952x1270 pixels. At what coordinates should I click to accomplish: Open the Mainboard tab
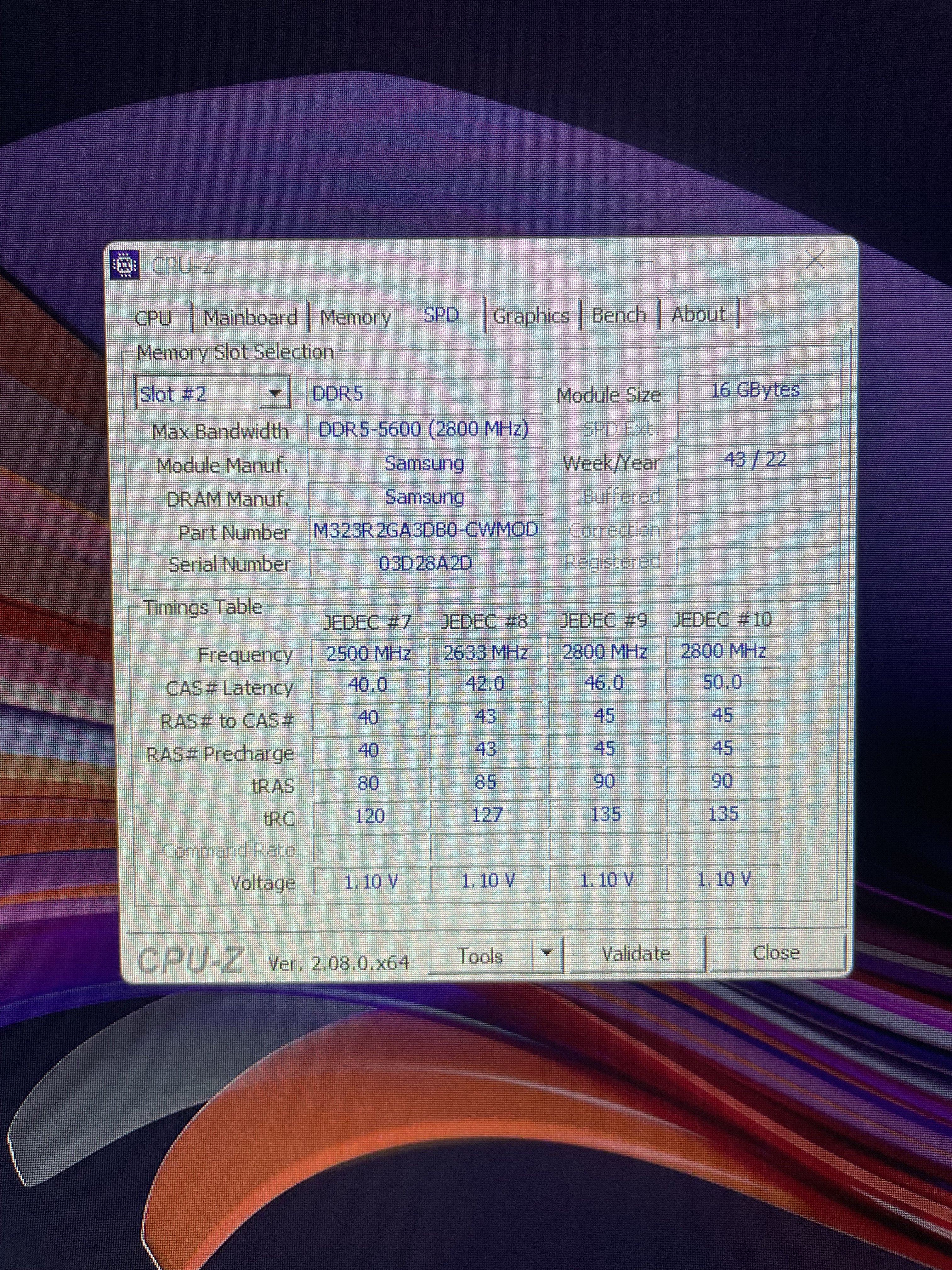coord(250,317)
